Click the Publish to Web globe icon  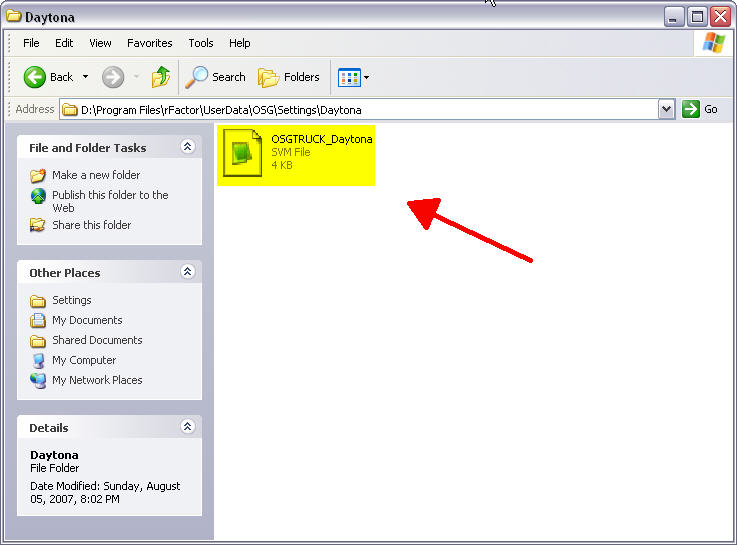point(38,196)
